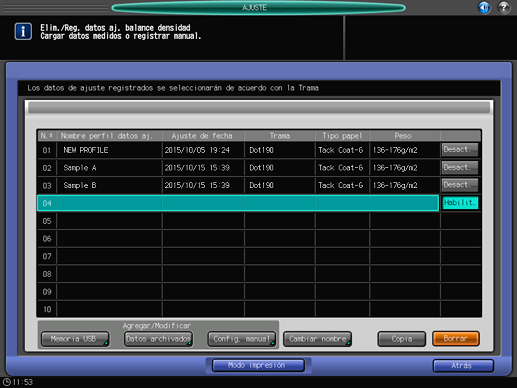Click the blue information icon
The height and width of the screenshot is (388, 517).
point(23,32)
